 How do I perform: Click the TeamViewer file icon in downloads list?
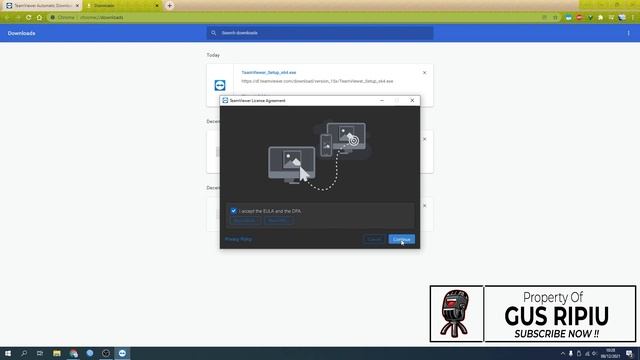click(x=220, y=85)
